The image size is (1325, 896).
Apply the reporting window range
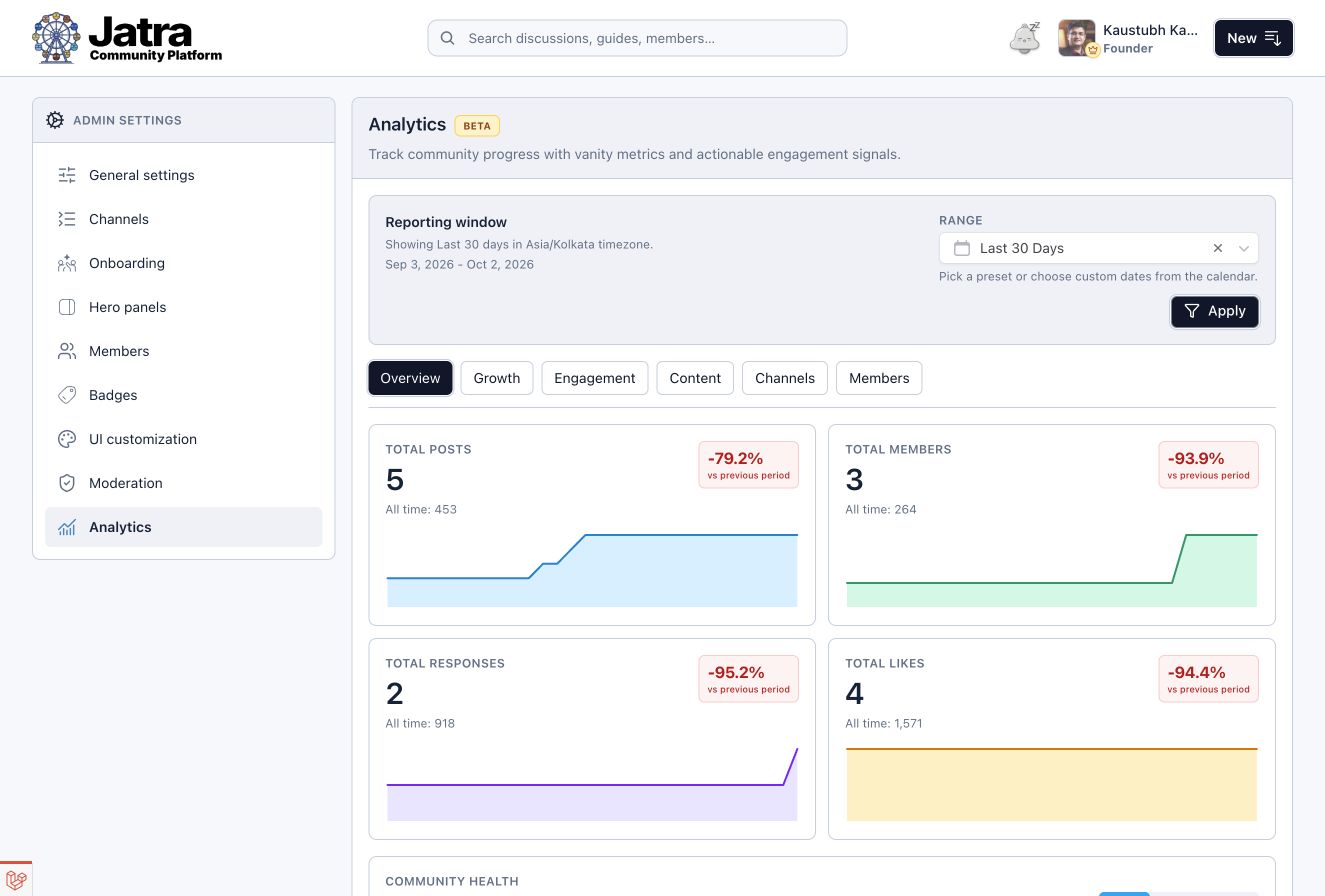click(x=1215, y=311)
